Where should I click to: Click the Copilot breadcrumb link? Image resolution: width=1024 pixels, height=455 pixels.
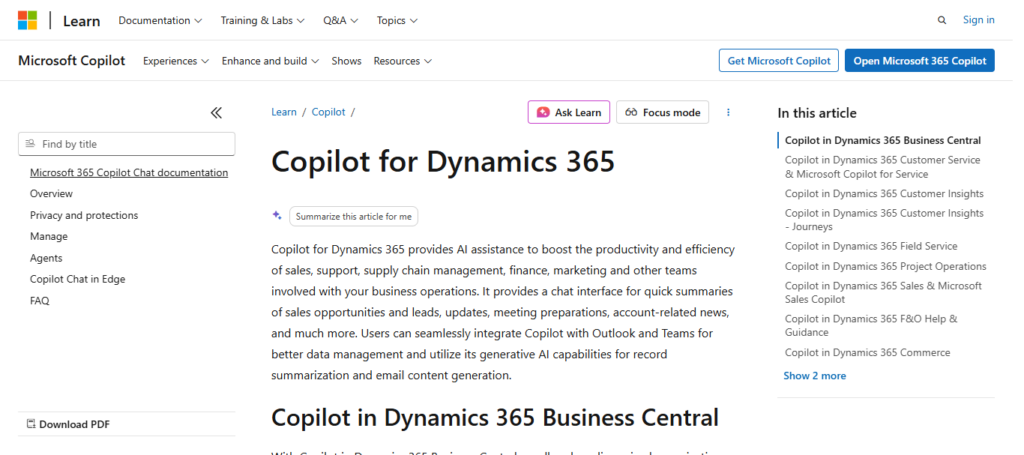pos(328,112)
